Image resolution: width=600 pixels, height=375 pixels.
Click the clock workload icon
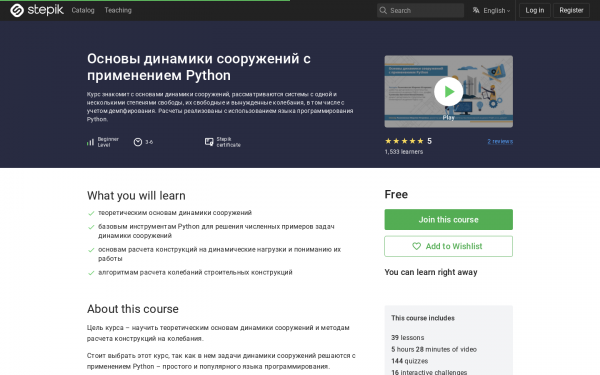pyautogui.click(x=138, y=142)
